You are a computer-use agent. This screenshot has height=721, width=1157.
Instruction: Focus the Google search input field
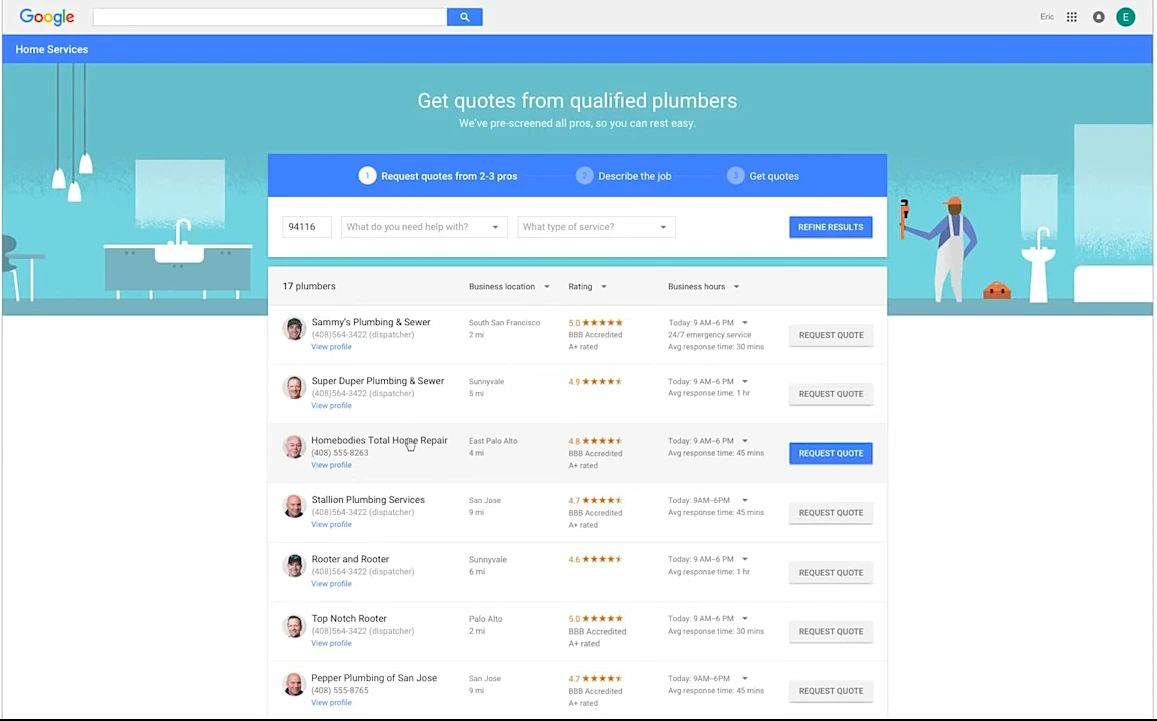point(270,17)
